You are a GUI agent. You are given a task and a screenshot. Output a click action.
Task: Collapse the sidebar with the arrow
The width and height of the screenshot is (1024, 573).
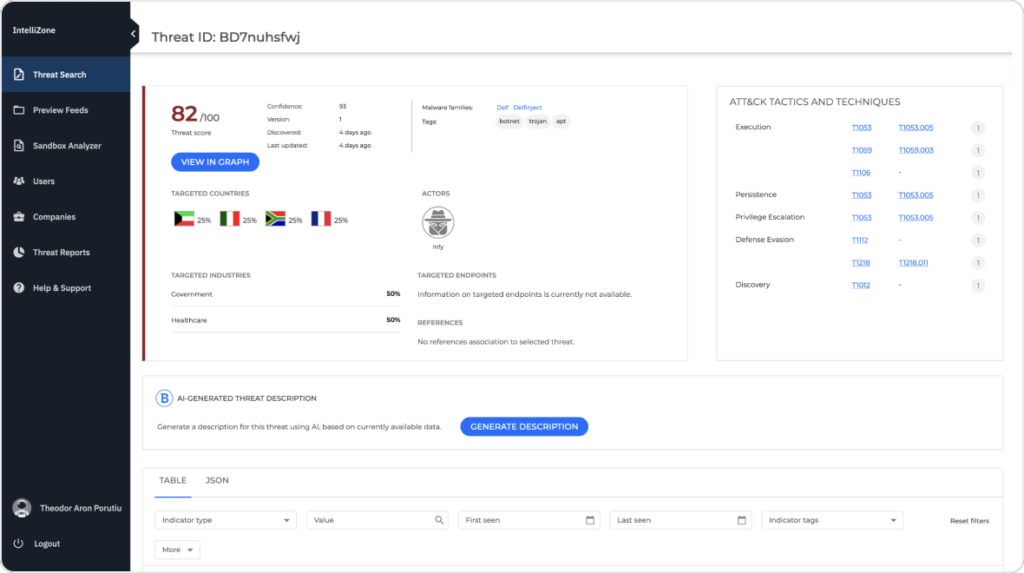point(134,34)
